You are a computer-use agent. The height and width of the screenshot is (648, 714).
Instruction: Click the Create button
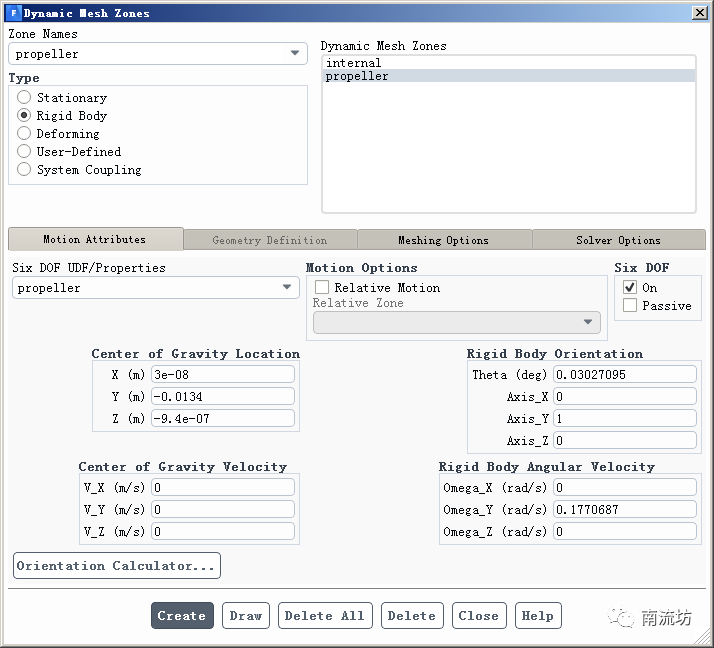pos(182,616)
